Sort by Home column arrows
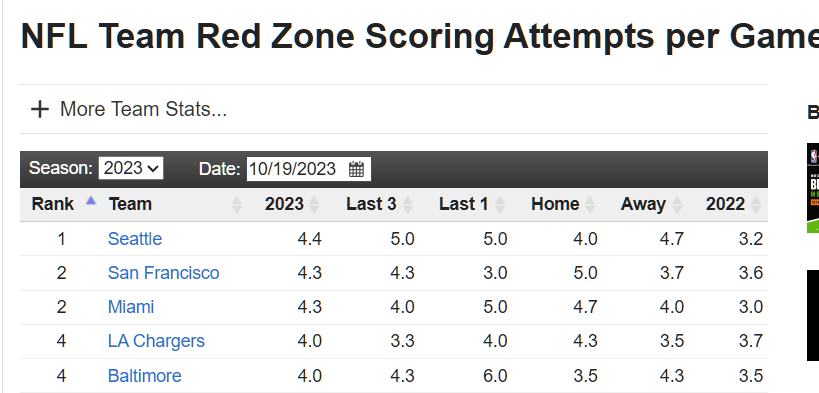819x393 pixels. (x=590, y=204)
